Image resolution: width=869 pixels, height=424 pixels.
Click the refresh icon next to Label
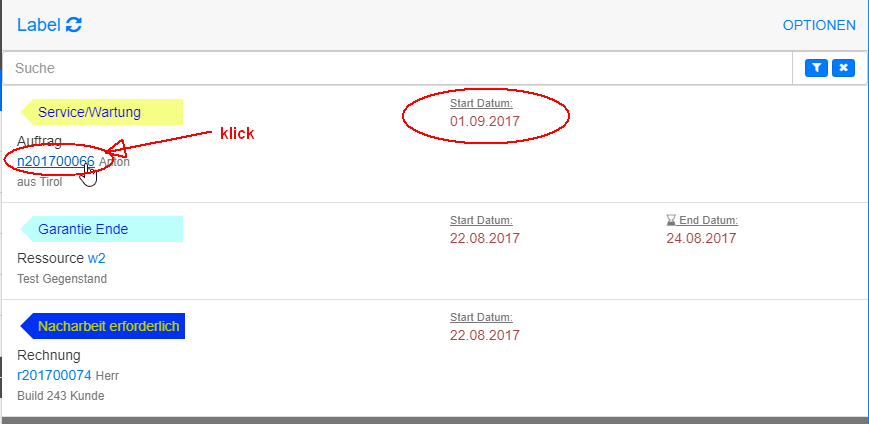tap(74, 25)
